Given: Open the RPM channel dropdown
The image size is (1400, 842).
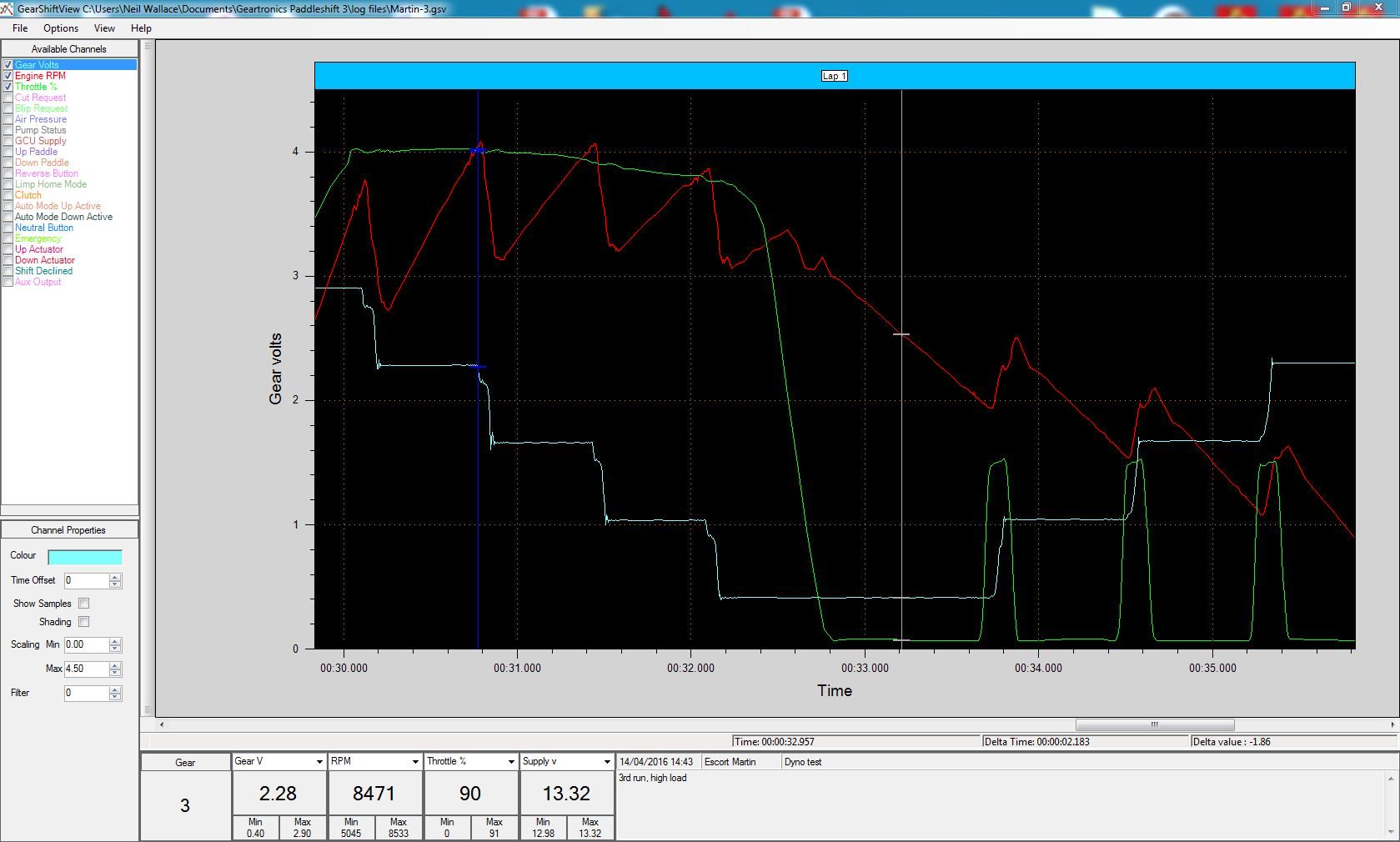Looking at the screenshot, I should [x=414, y=762].
